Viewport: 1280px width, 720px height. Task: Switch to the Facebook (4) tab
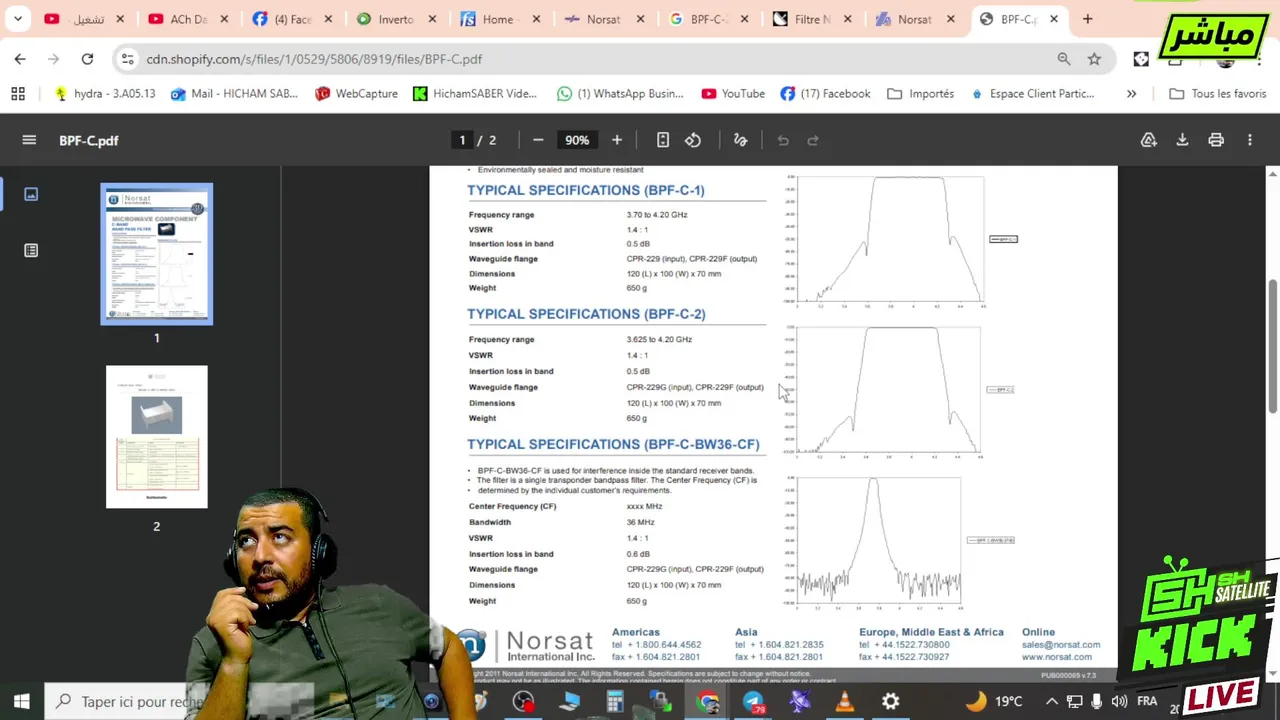click(x=292, y=19)
